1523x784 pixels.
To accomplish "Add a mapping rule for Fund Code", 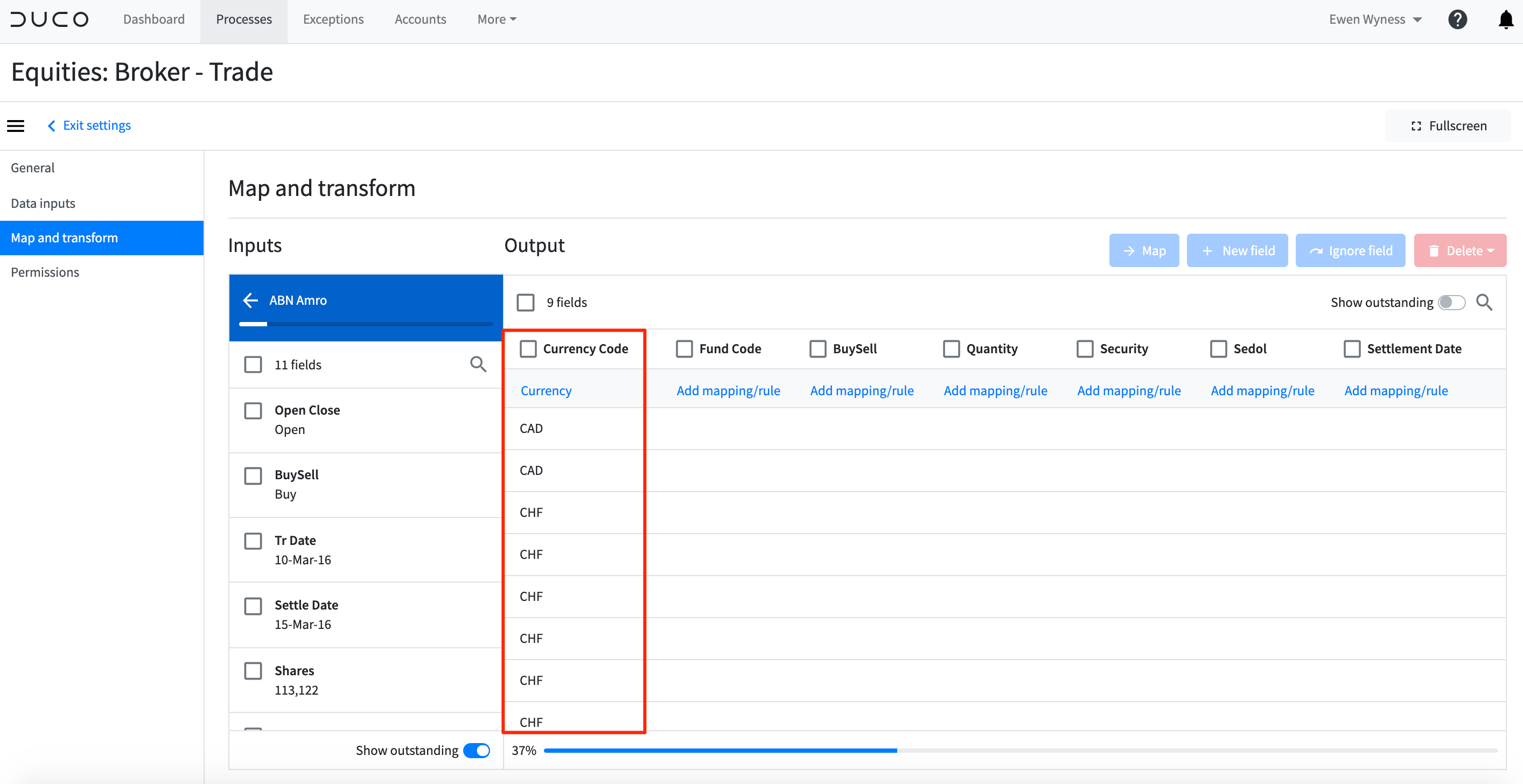I will pos(728,390).
